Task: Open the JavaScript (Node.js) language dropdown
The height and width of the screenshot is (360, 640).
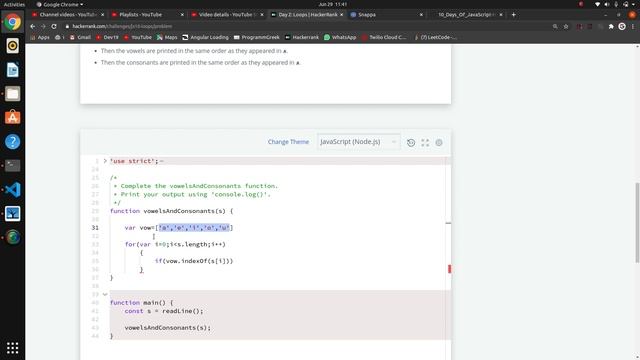Action: pyautogui.click(x=358, y=142)
